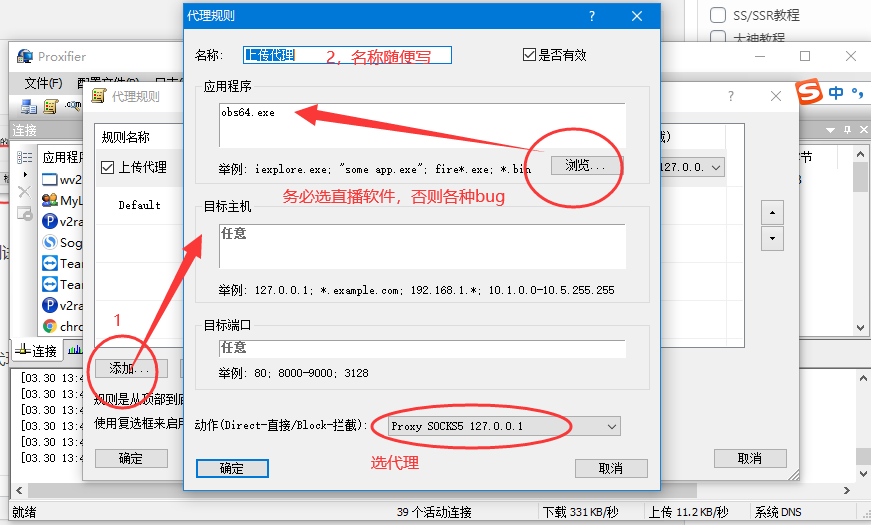Click 取消 in the rules list window
This screenshot has width=871, height=525.
[750, 458]
